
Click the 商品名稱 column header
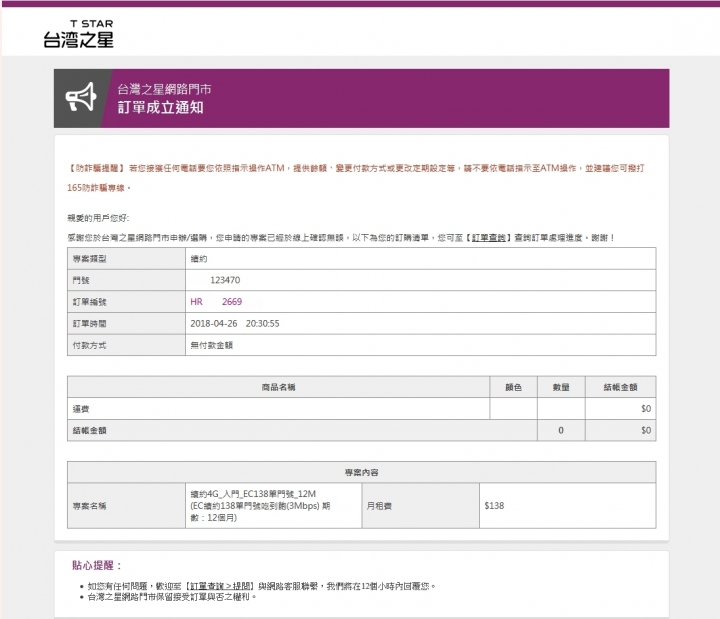click(x=278, y=387)
